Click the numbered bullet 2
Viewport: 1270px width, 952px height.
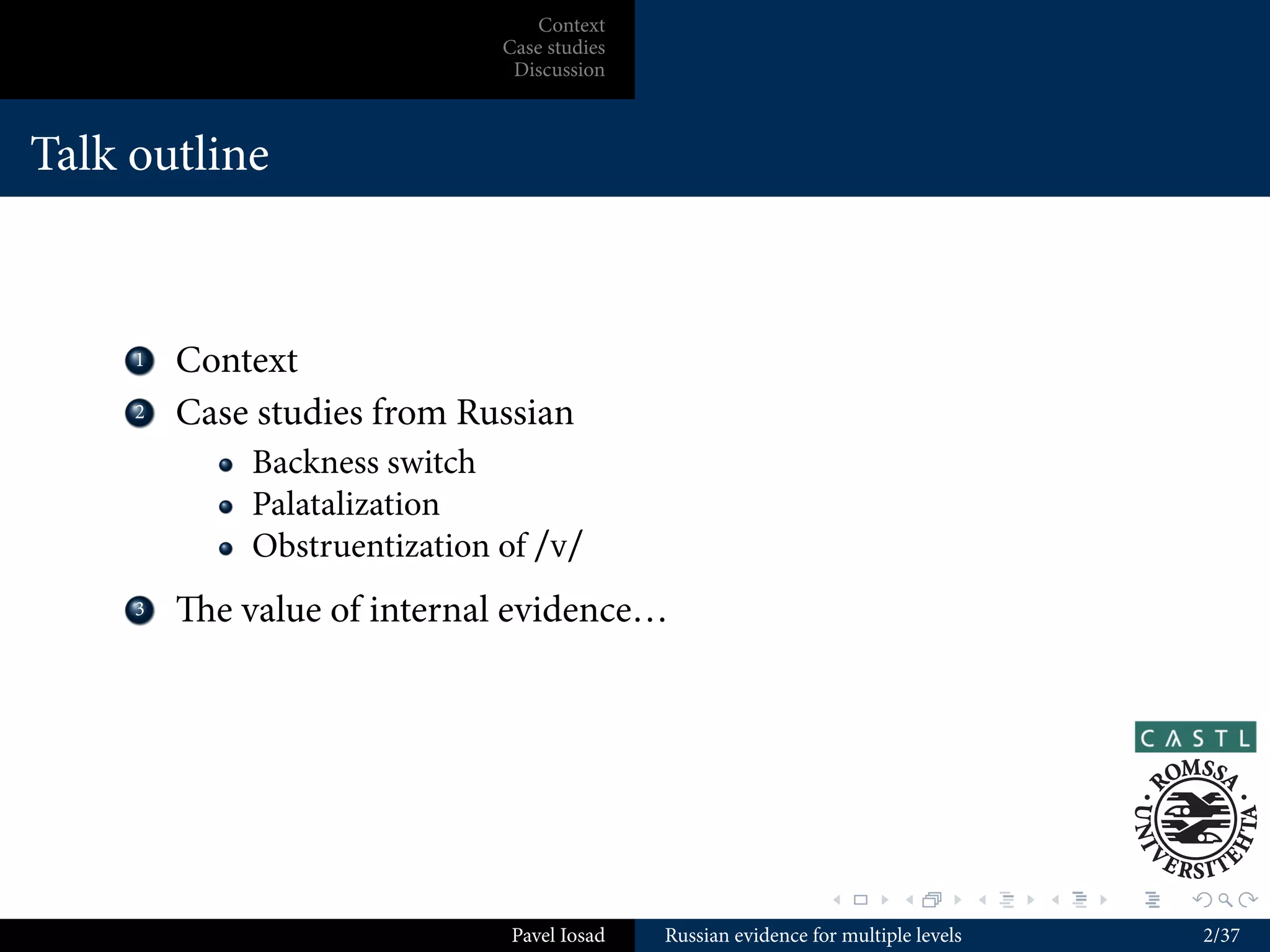tap(140, 413)
